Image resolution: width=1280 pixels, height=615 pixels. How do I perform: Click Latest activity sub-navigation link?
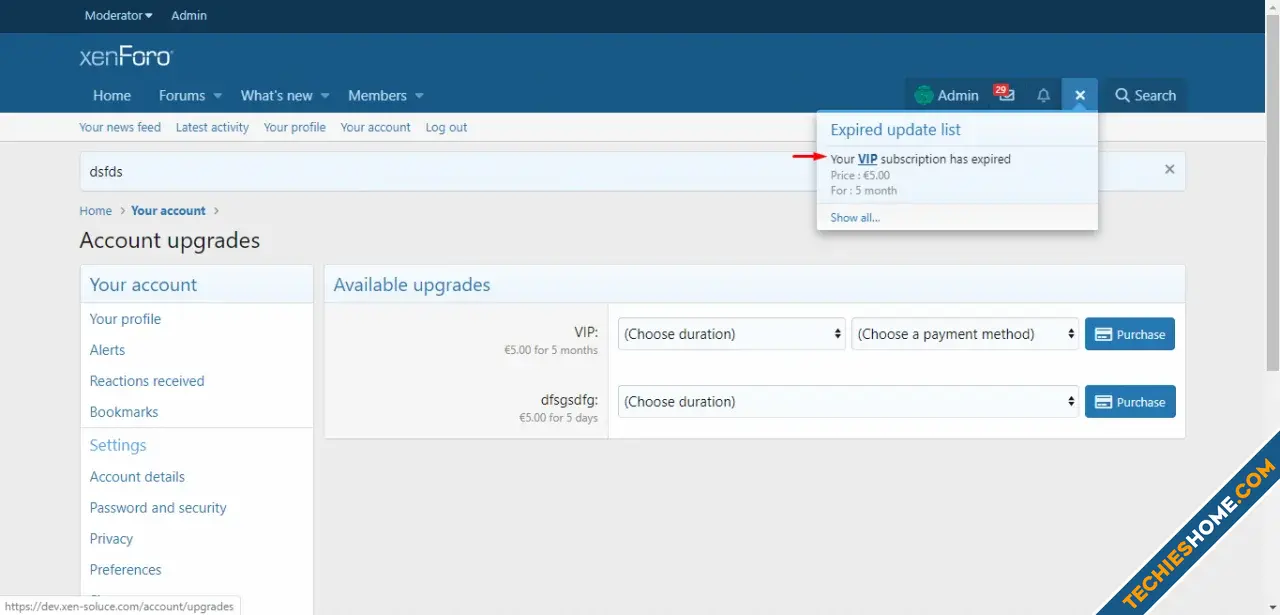point(212,127)
